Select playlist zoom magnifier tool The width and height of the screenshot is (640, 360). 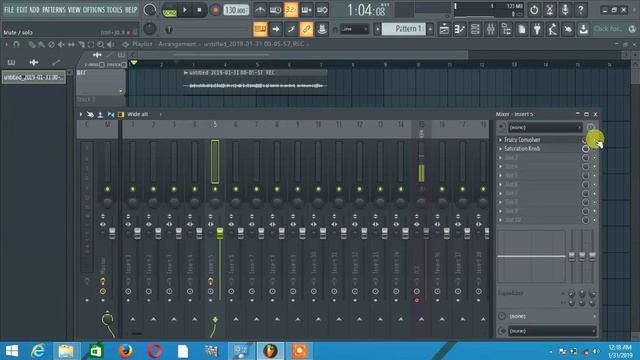100,44
